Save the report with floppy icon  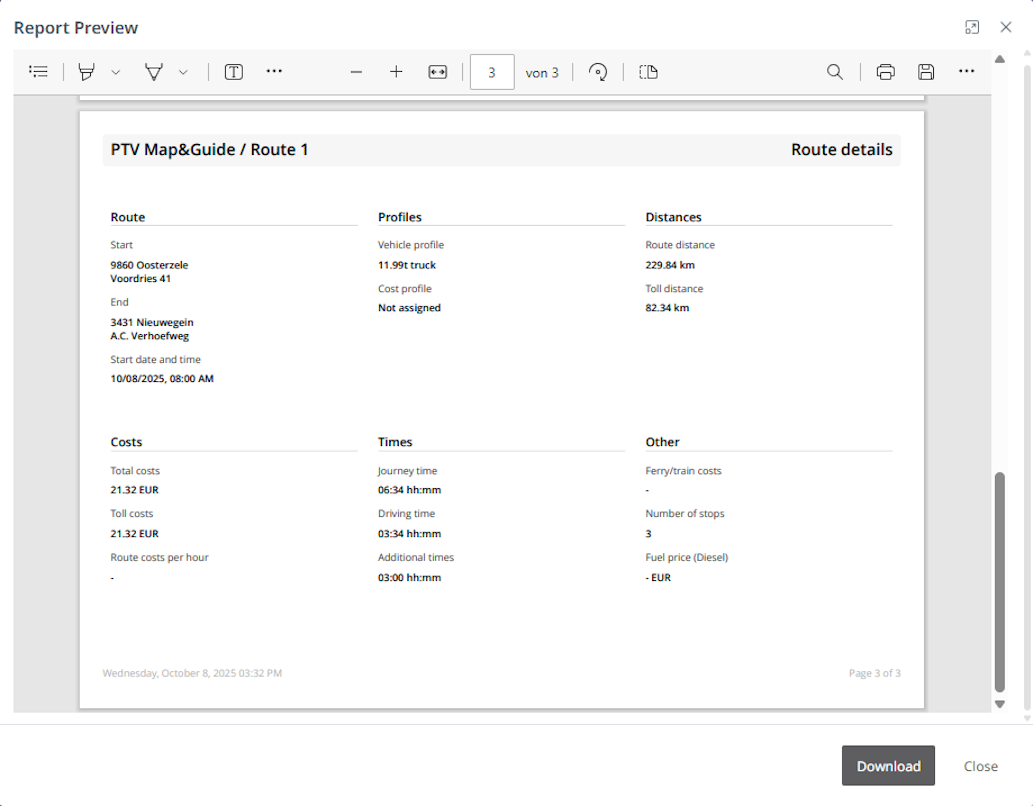(926, 72)
